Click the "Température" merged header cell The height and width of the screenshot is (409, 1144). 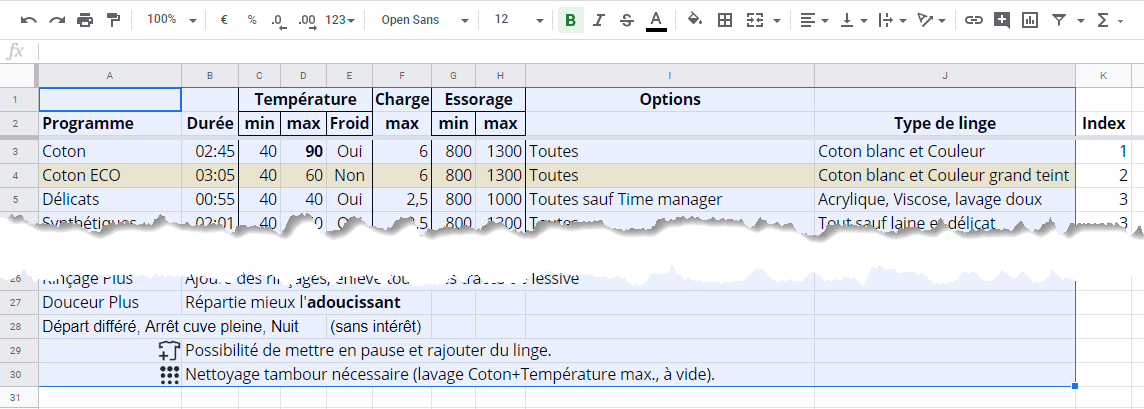coord(305,99)
